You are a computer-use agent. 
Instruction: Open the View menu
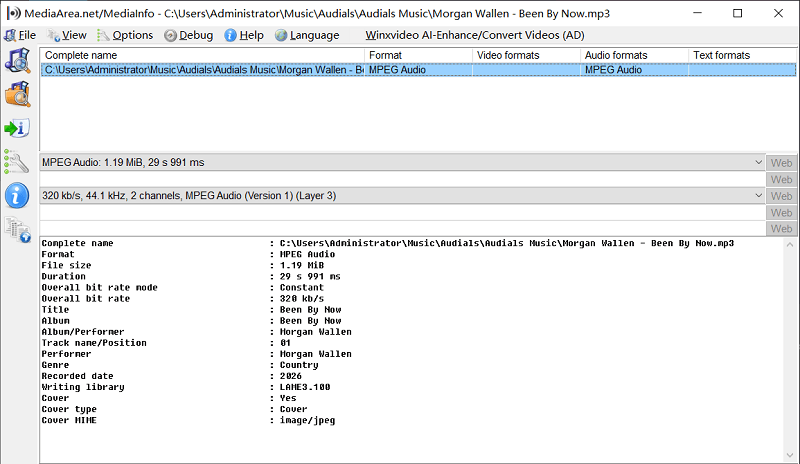click(67, 35)
